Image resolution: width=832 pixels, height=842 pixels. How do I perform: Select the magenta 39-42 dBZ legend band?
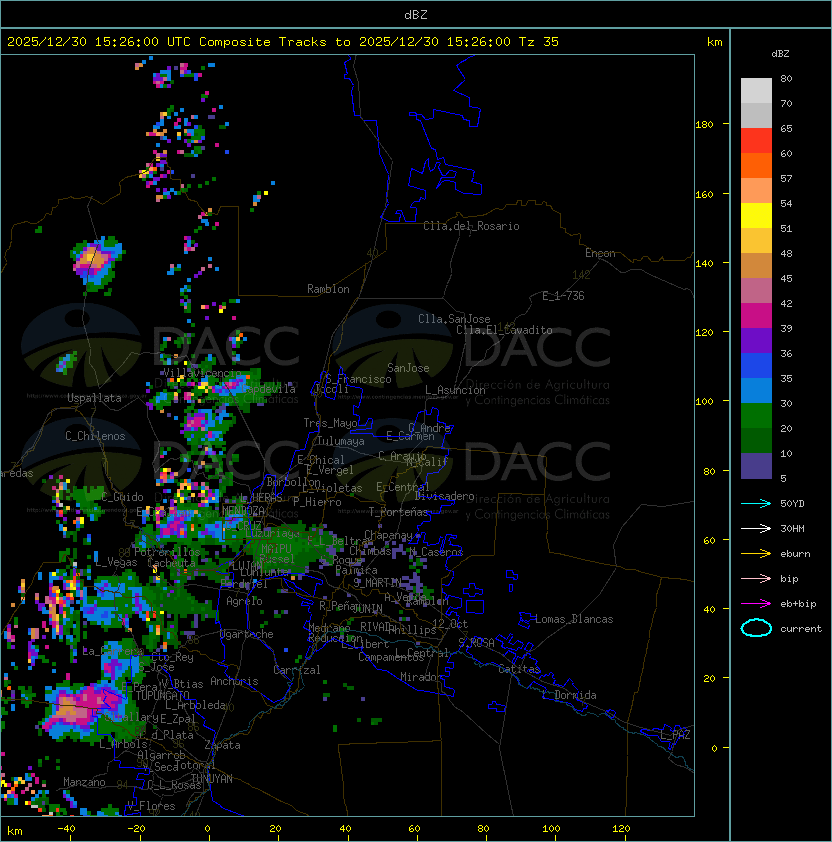pyautogui.click(x=756, y=316)
